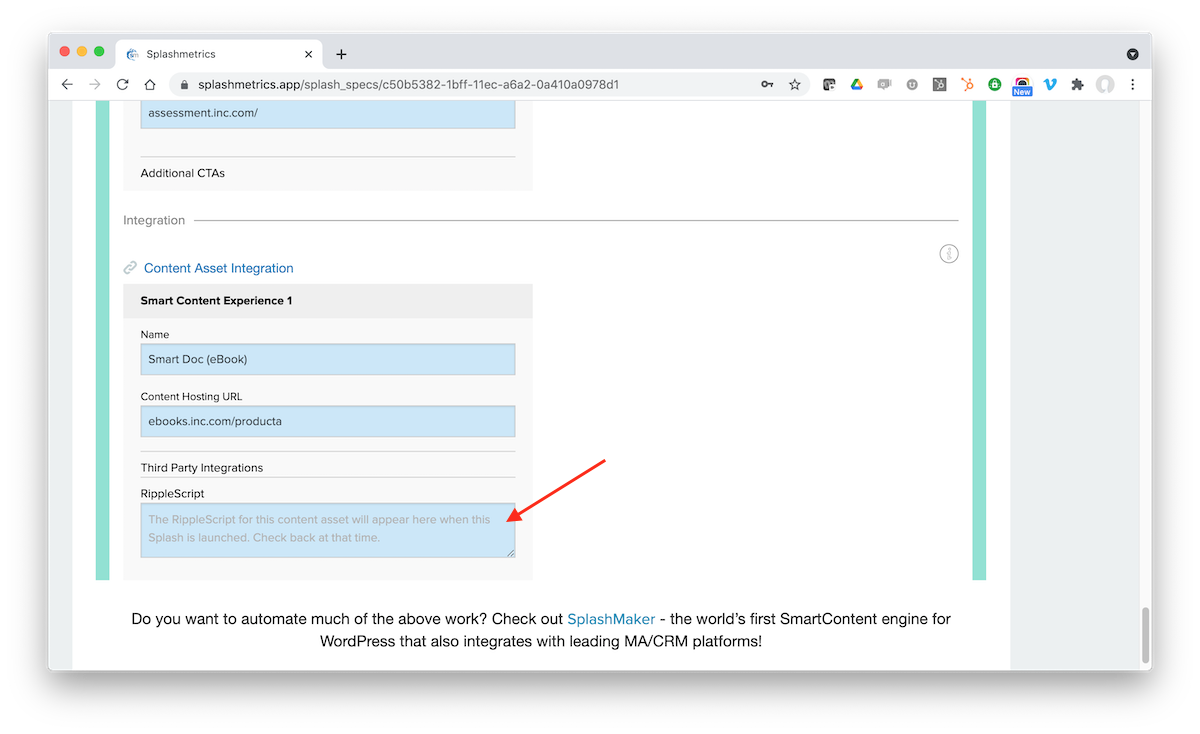Click the assessment.inc.com/ field
This screenshot has width=1200, height=734.
coord(328,113)
